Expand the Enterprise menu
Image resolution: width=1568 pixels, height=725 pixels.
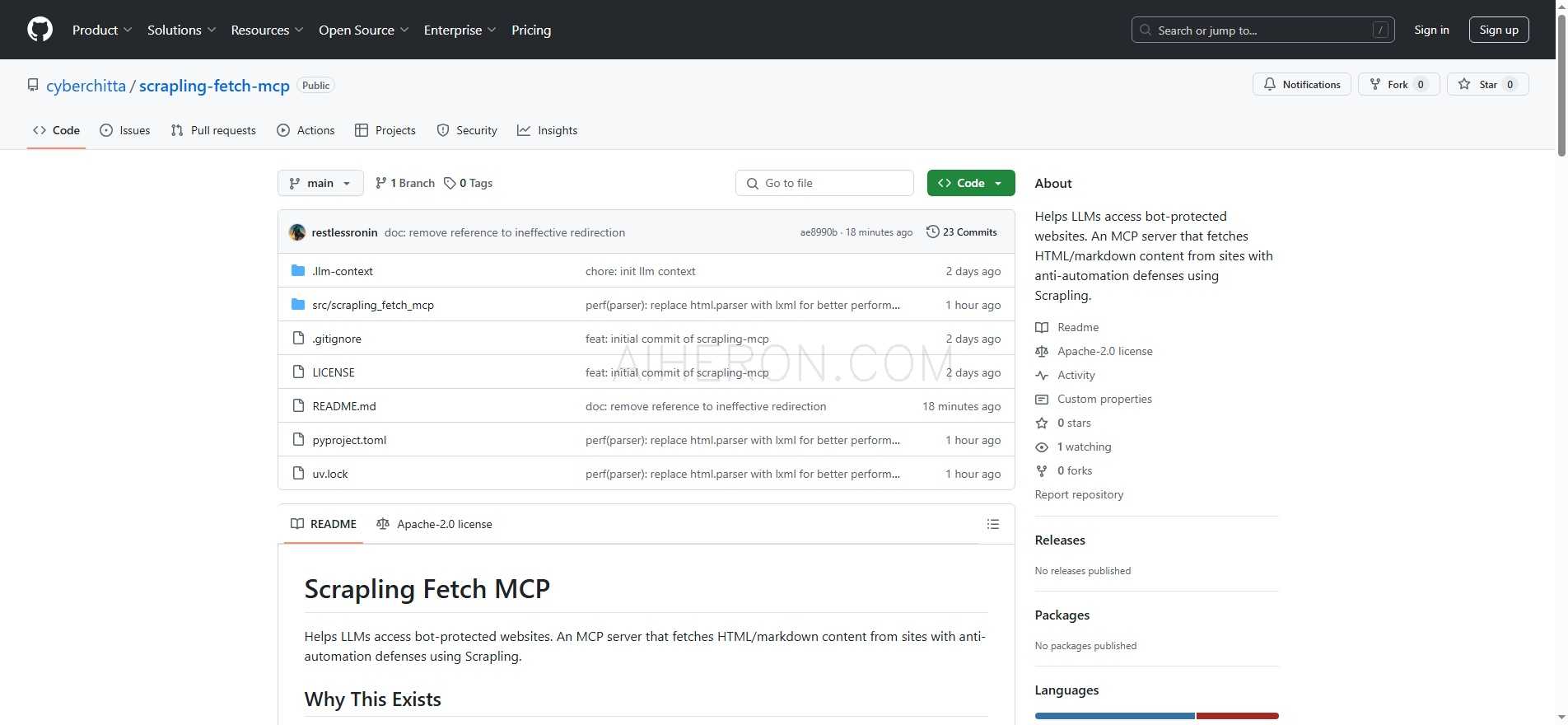(460, 30)
